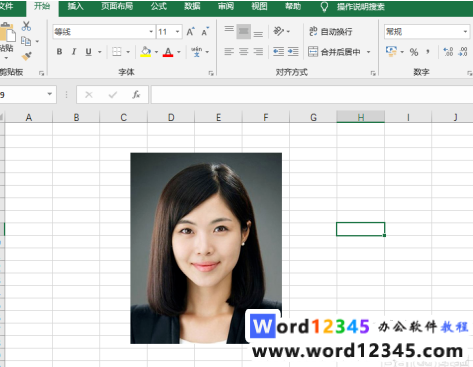The width and height of the screenshot is (473, 367).
Task: Open the font size dropdown
Action: [x=177, y=32]
